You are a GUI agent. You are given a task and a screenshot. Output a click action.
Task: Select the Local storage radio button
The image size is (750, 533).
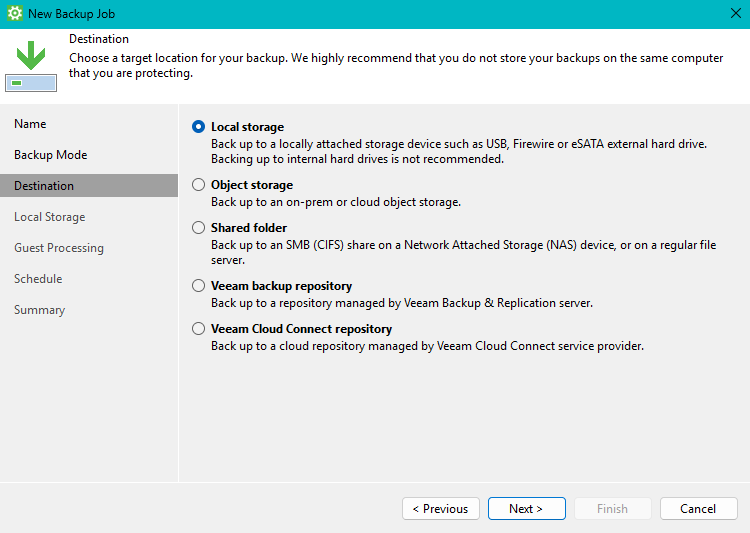pos(199,127)
